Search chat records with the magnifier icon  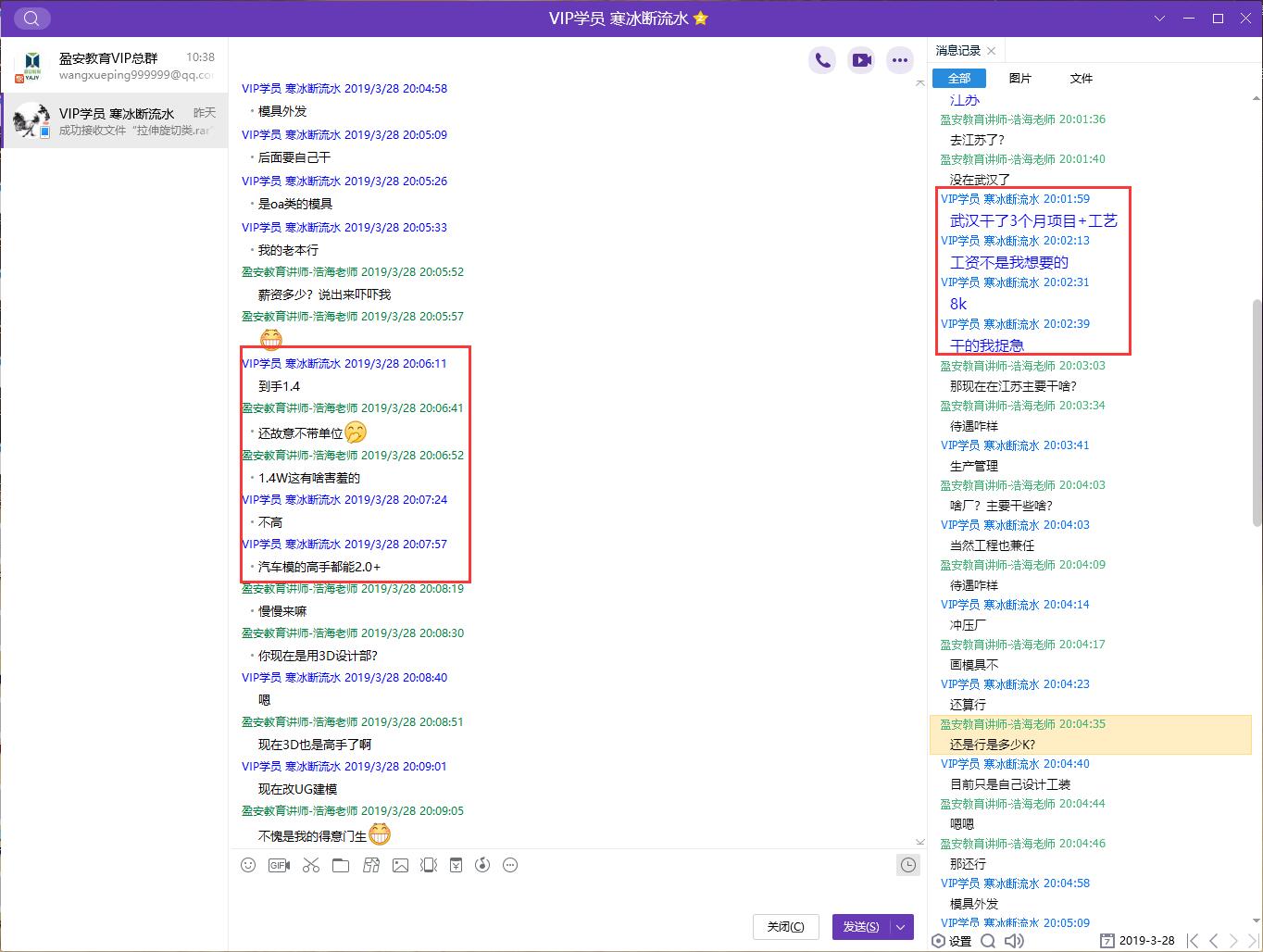pos(988,940)
